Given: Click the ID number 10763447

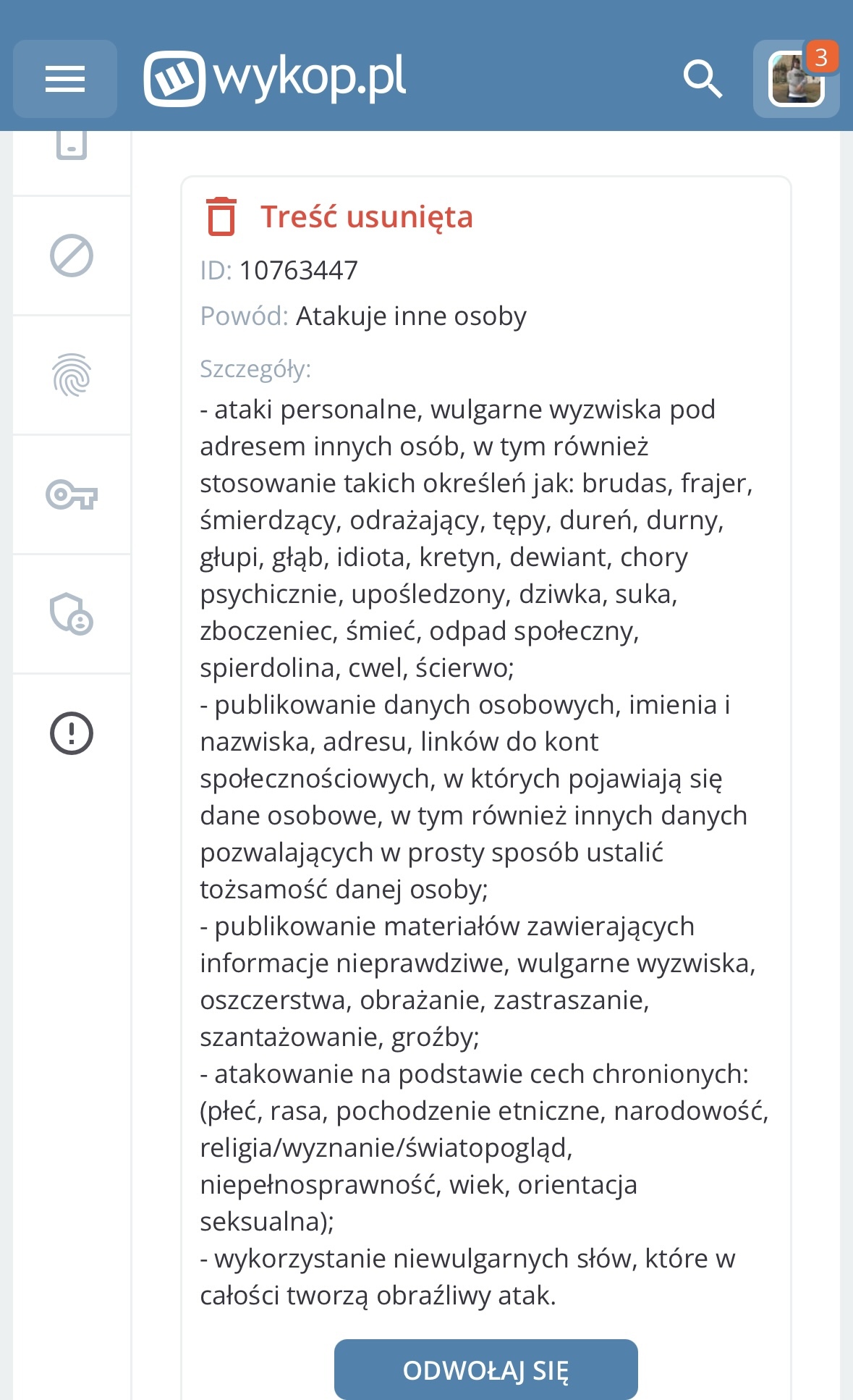Looking at the screenshot, I should point(298,271).
